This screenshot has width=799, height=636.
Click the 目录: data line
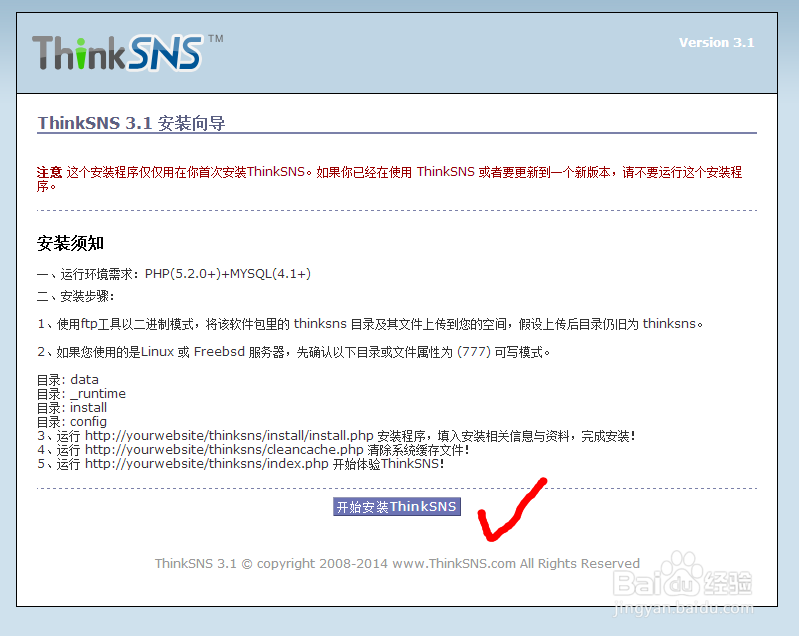68,380
